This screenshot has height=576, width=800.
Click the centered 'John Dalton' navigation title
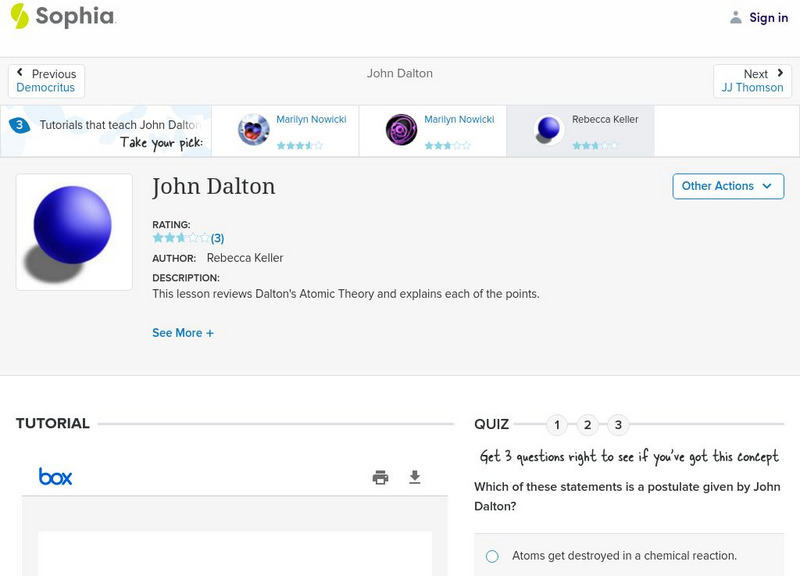(x=399, y=73)
